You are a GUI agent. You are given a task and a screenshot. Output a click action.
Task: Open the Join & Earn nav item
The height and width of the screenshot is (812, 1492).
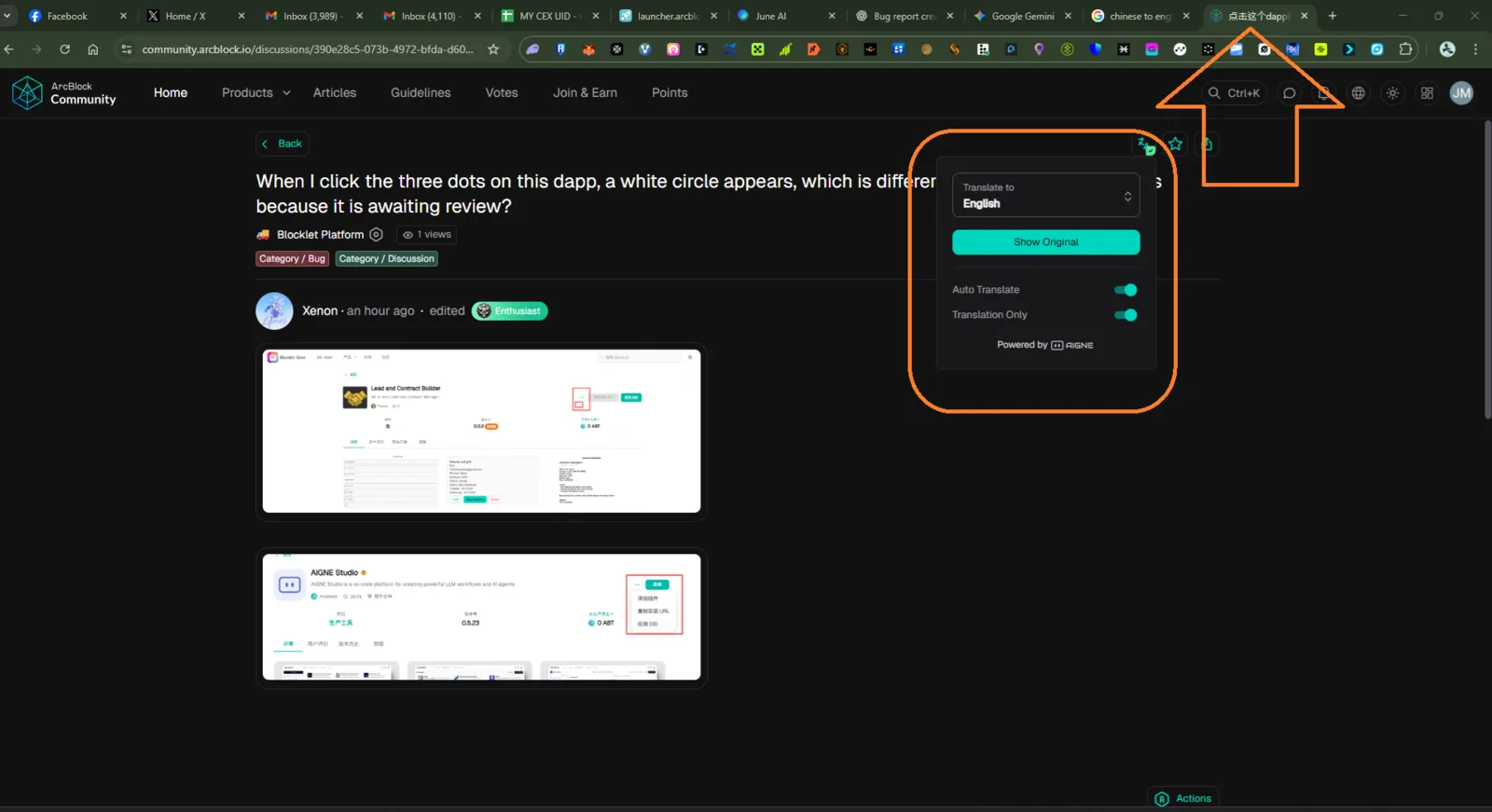(585, 93)
